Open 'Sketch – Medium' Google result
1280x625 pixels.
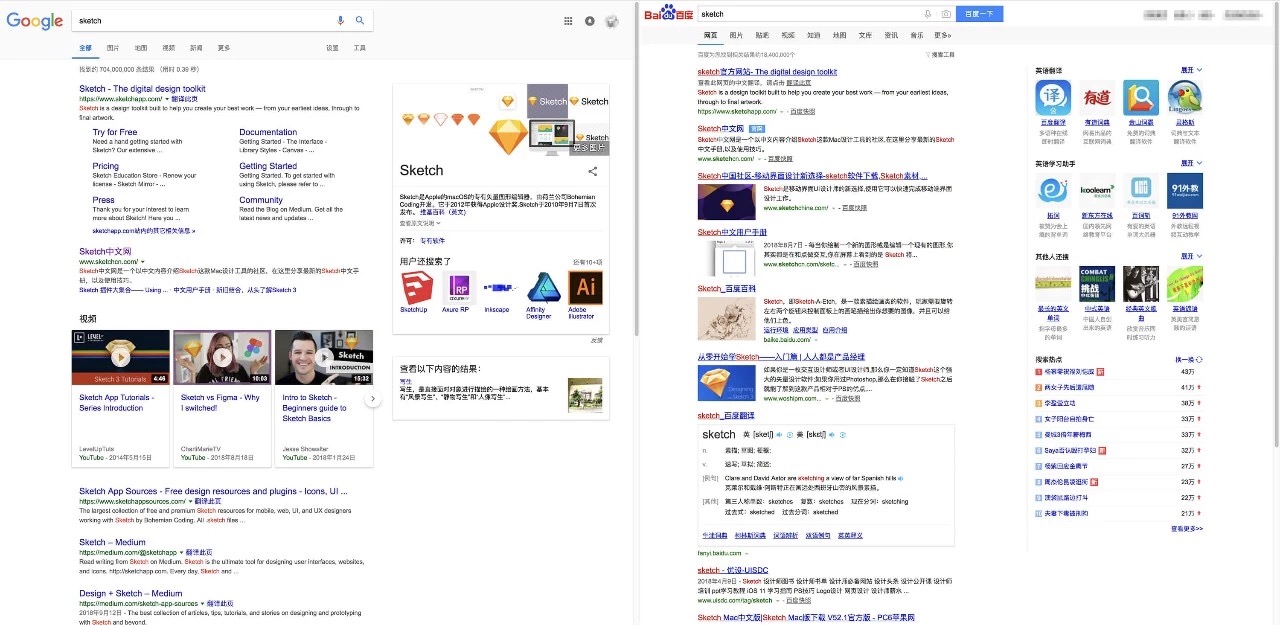tap(112, 542)
